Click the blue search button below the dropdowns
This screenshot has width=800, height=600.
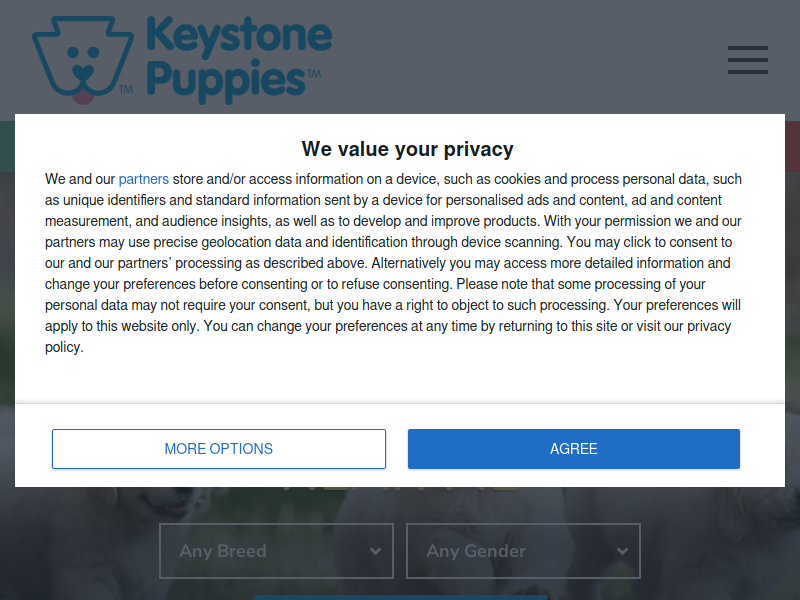401,597
